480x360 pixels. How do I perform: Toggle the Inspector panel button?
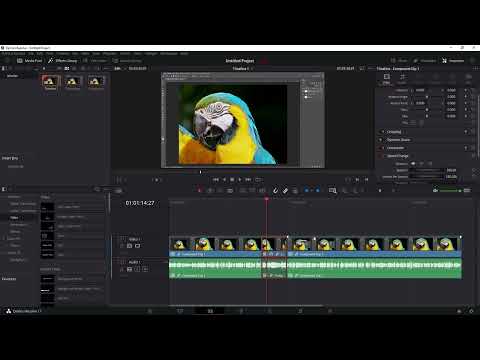point(453,61)
